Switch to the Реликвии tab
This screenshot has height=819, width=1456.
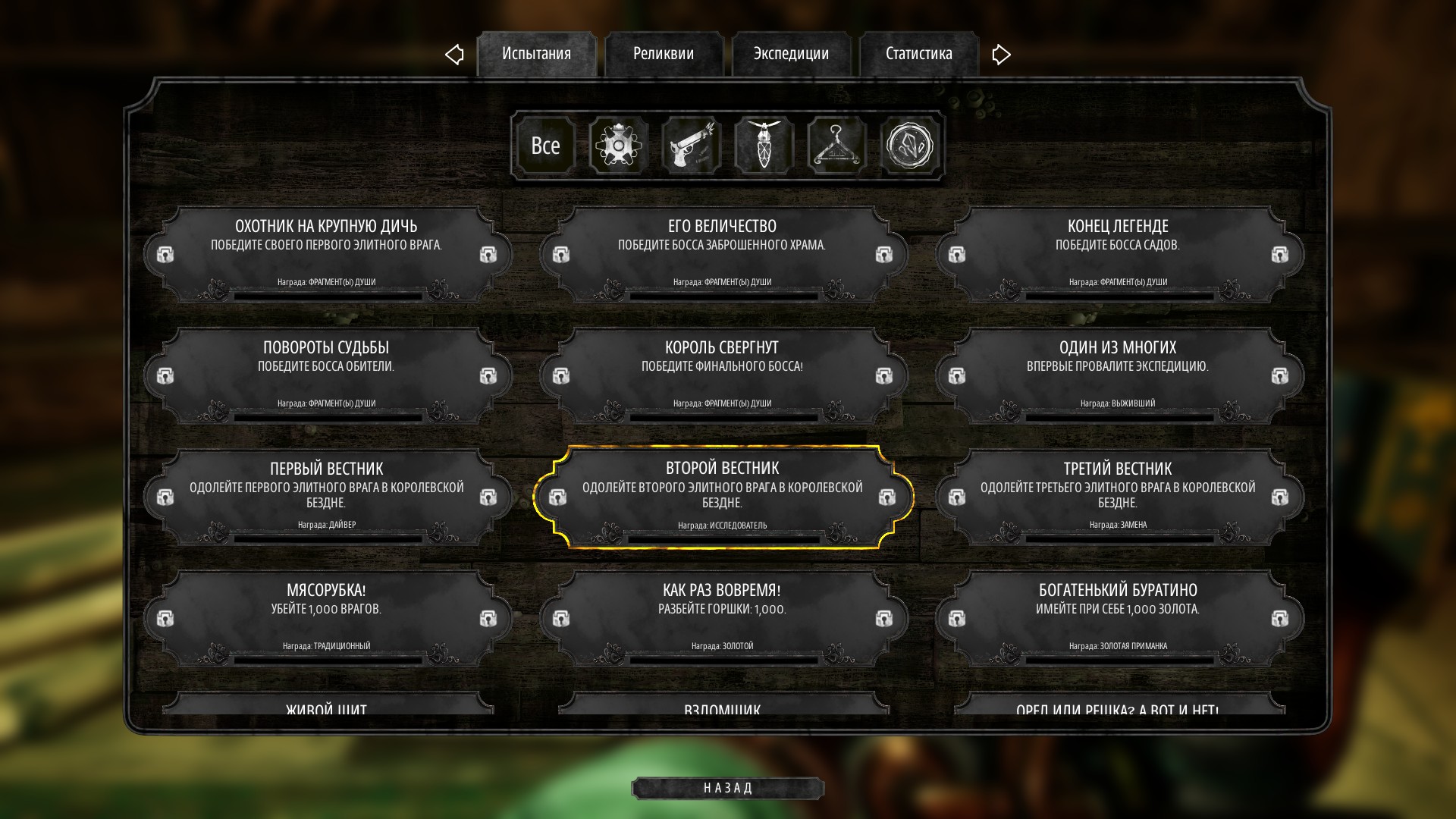click(x=664, y=54)
